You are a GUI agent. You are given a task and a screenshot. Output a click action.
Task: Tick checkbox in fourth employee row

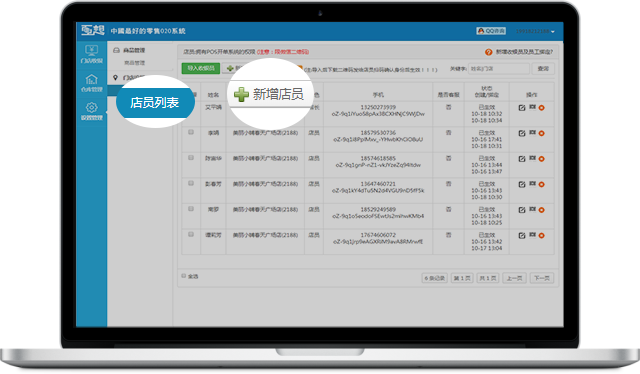coord(191,183)
